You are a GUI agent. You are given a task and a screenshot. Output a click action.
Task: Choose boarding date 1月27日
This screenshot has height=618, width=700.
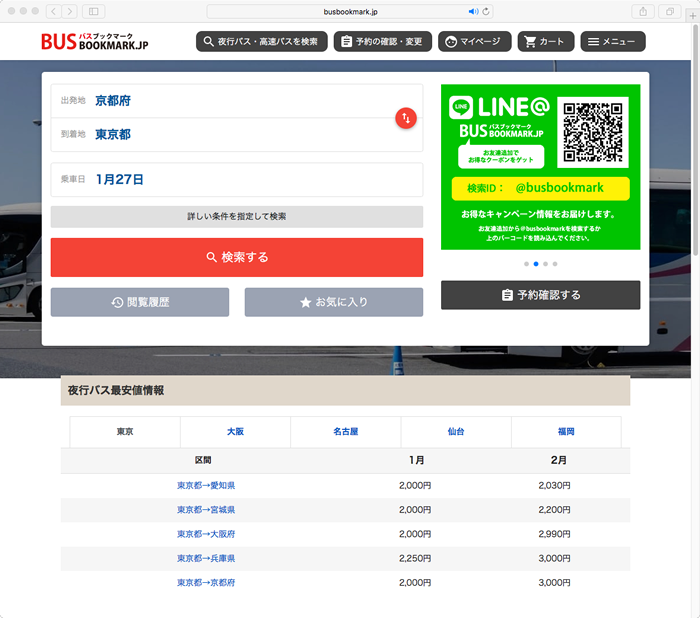tap(237, 180)
